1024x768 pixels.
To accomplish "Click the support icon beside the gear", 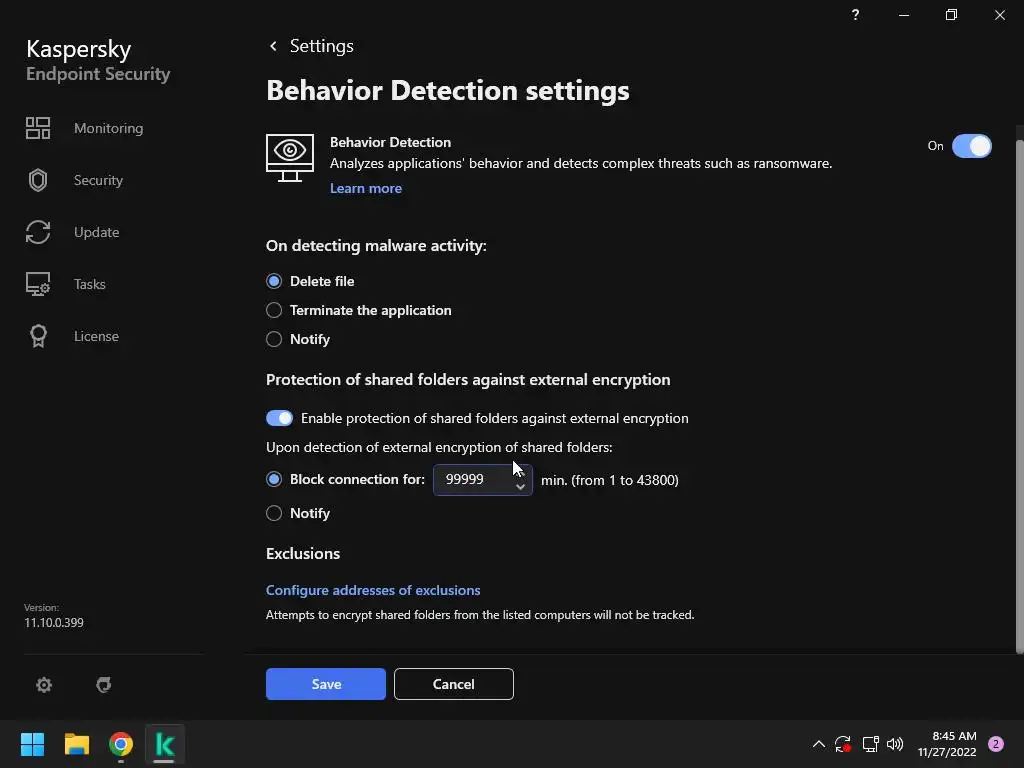I will click(x=104, y=684).
